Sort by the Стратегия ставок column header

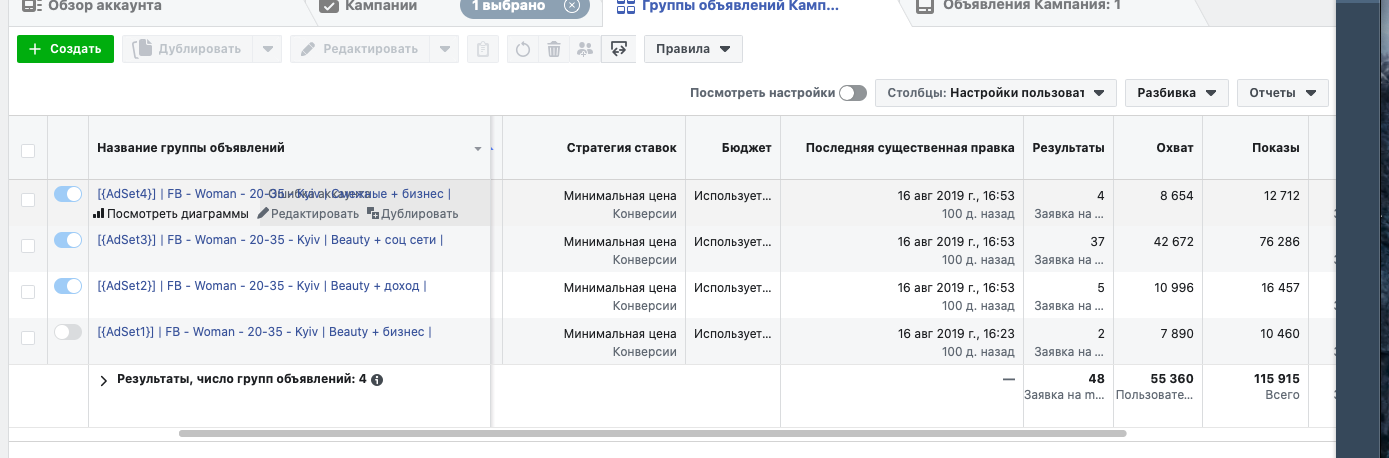point(621,148)
